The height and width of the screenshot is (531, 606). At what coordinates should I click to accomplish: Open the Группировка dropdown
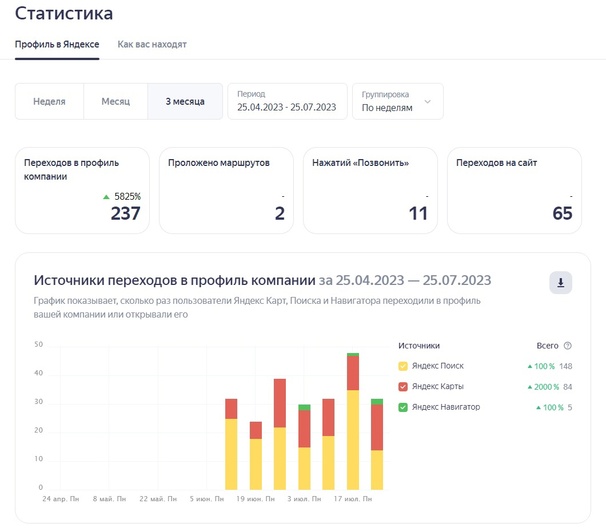click(x=398, y=101)
